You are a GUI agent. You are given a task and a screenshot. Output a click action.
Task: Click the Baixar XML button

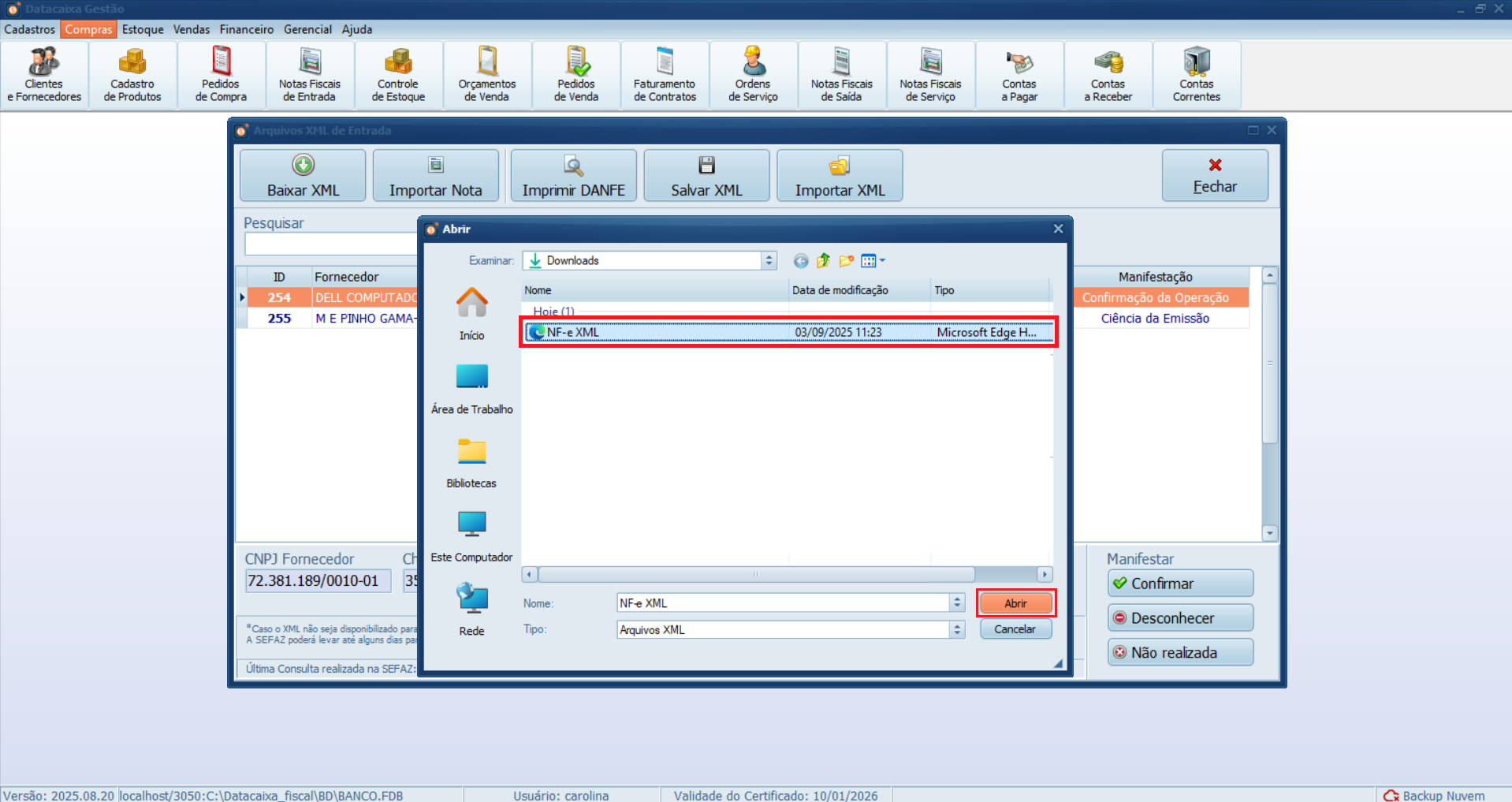coord(302,174)
